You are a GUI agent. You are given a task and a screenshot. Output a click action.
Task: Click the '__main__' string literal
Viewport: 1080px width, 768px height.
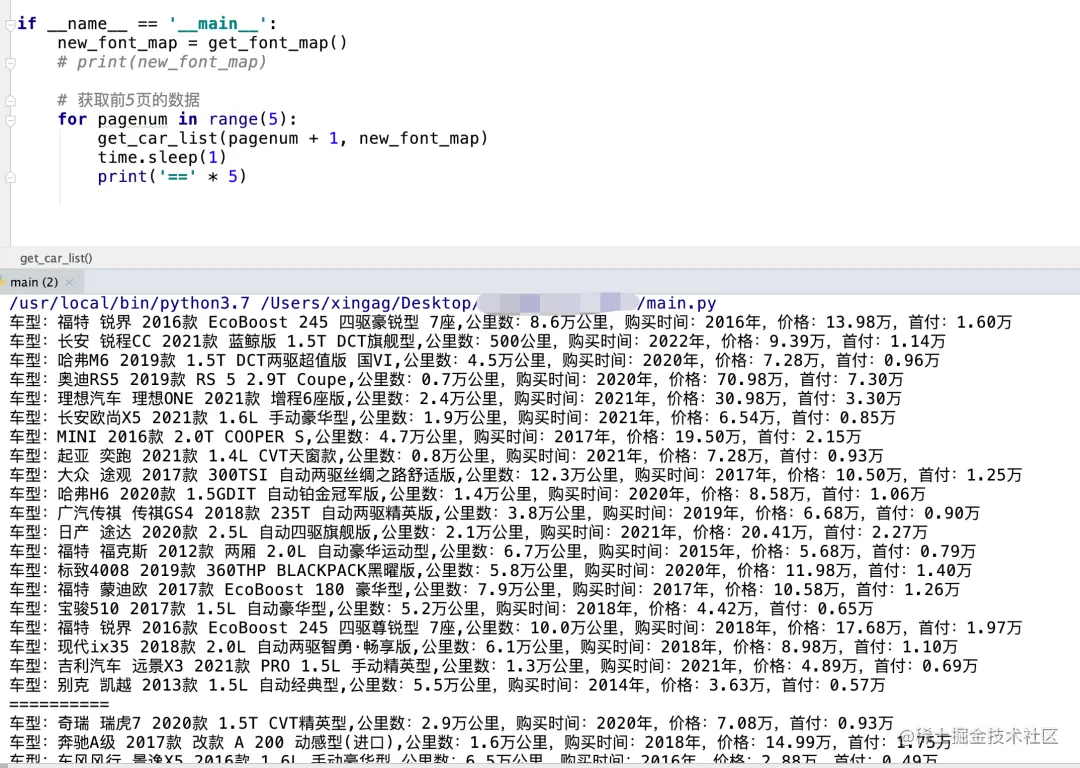pyautogui.click(x=218, y=24)
